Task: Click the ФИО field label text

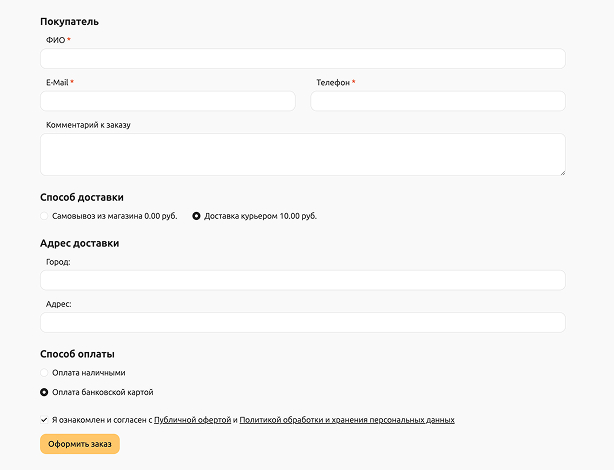Action: (55, 40)
